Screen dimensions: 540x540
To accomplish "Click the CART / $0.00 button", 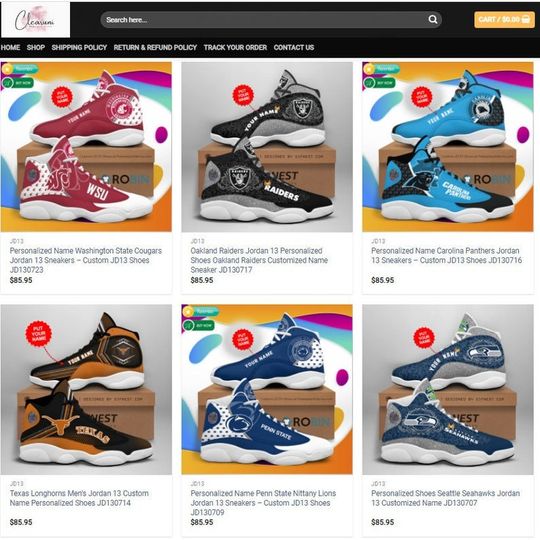I will tap(504, 20).
